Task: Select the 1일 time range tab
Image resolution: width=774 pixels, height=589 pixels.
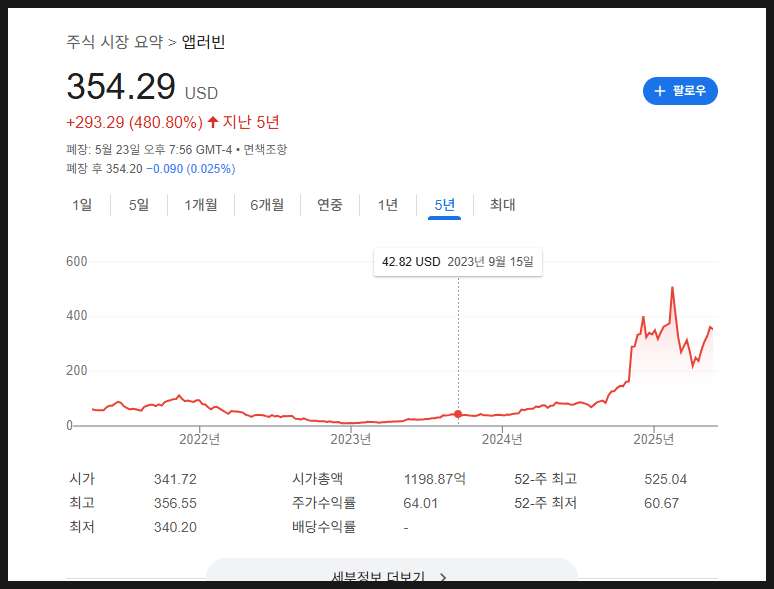Action: [82, 204]
